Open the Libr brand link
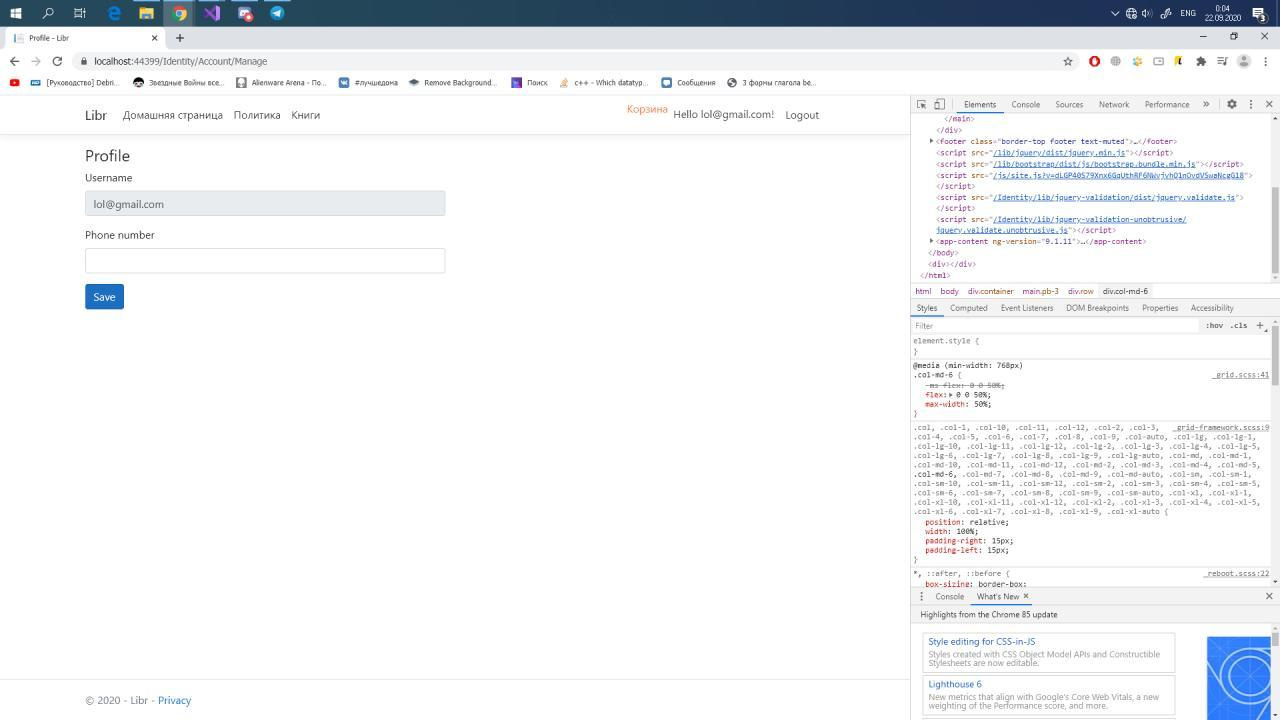This screenshot has width=1280, height=720. coord(96,115)
